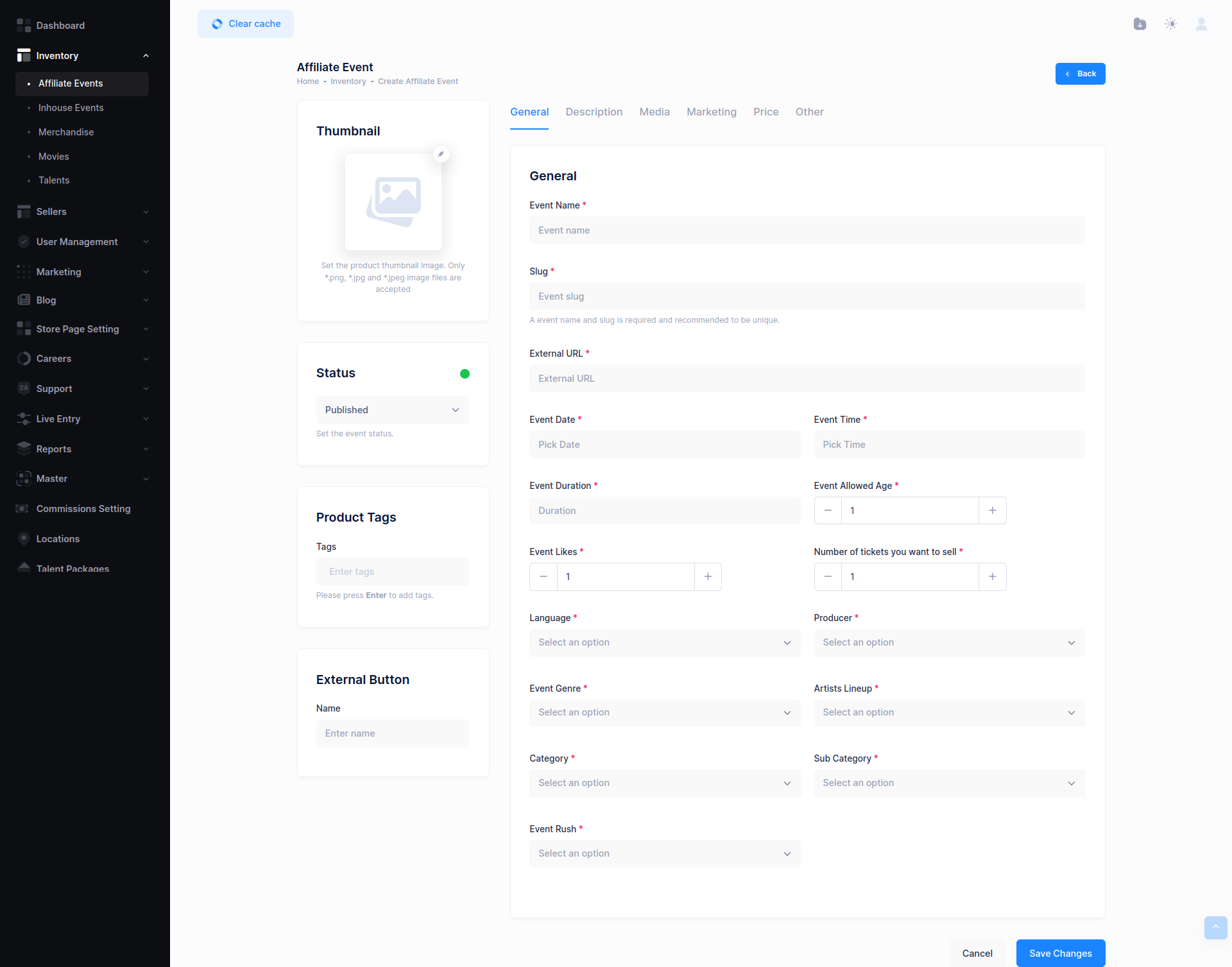Click the Clear cache button
1232x967 pixels.
pyautogui.click(x=246, y=24)
